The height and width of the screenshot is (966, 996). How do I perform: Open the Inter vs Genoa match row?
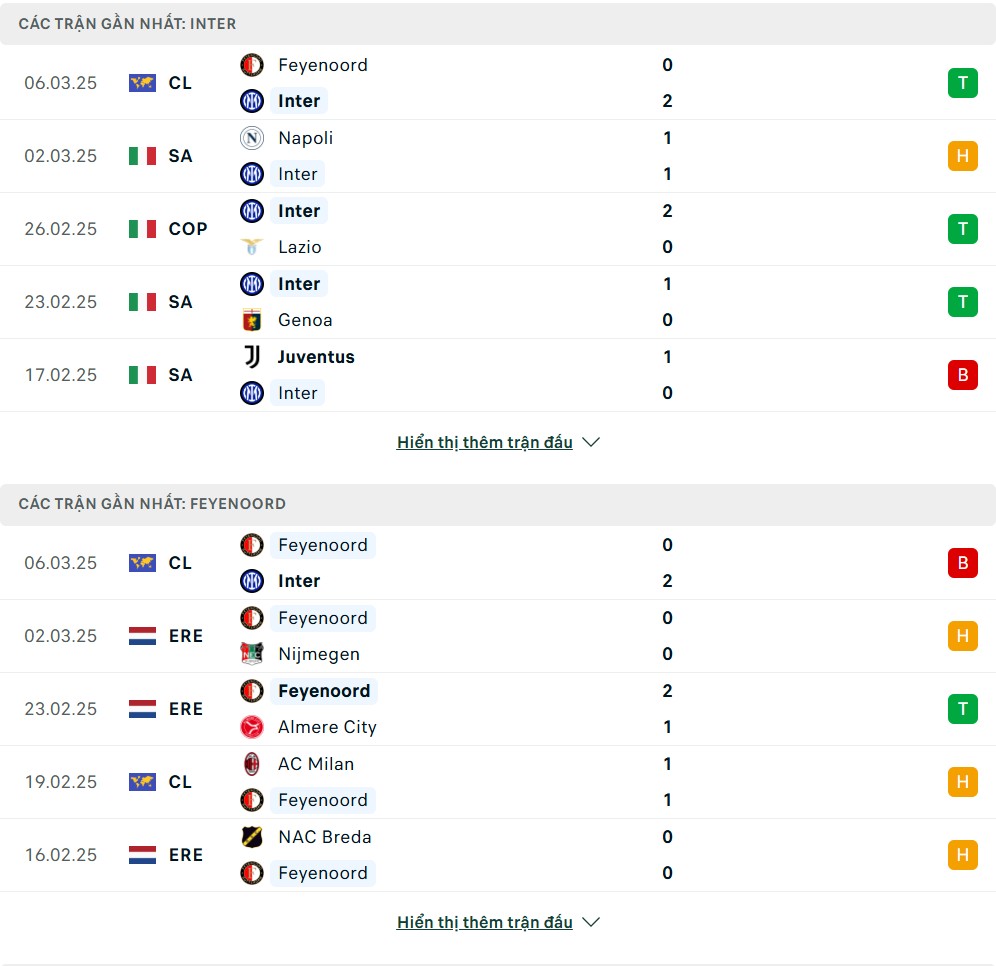coord(498,302)
